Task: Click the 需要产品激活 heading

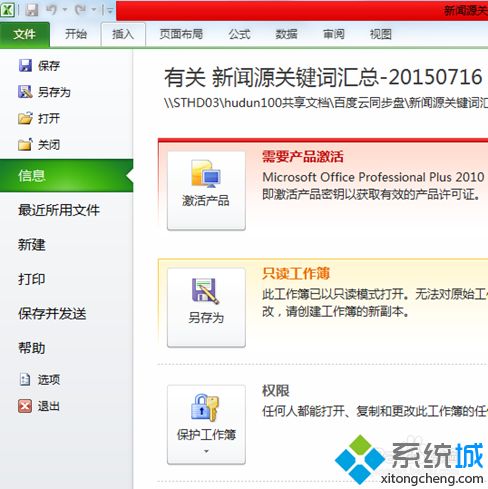Action: pos(303,156)
